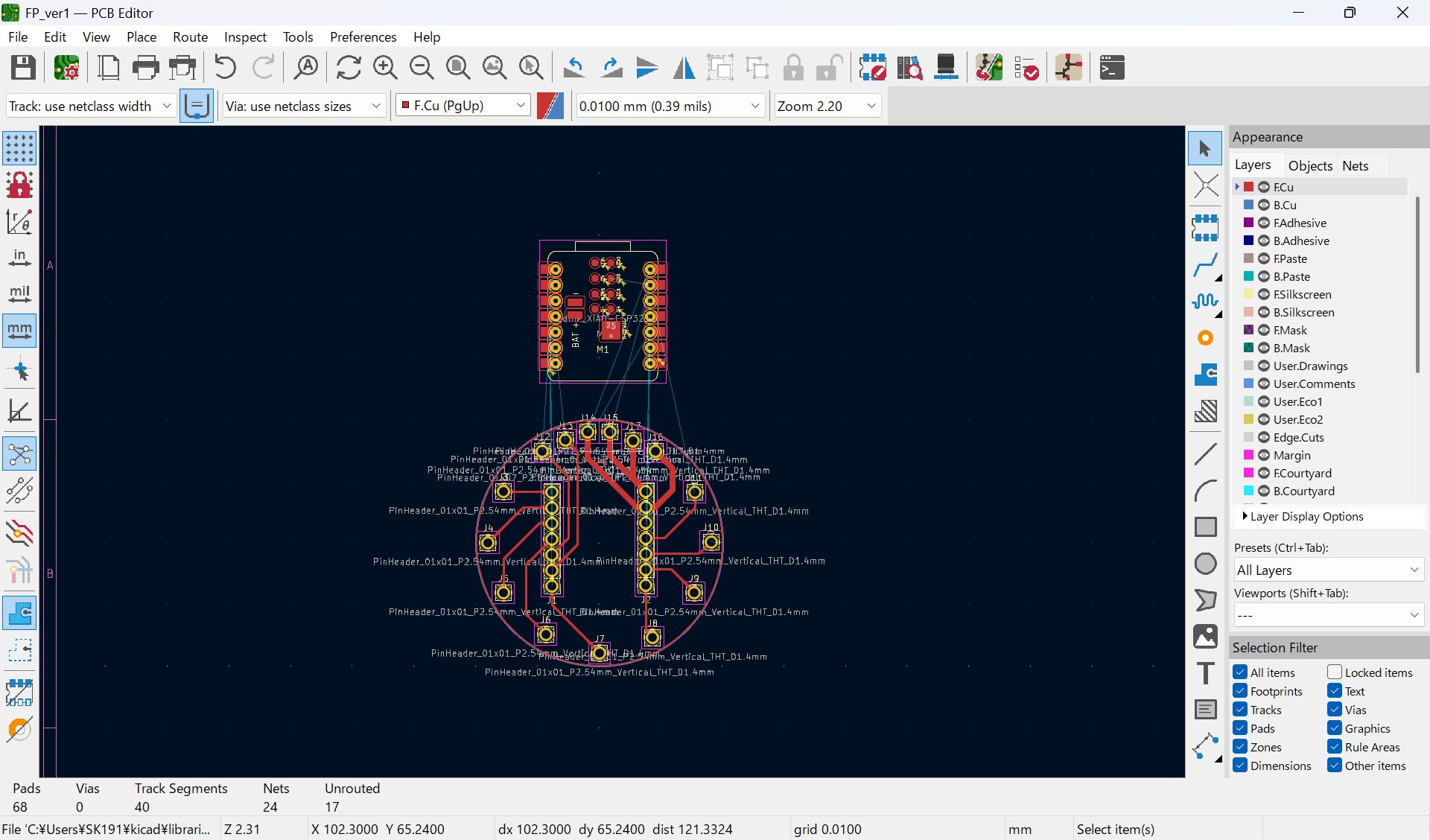Switch units to mils
The height and width of the screenshot is (840, 1430).
point(19,293)
